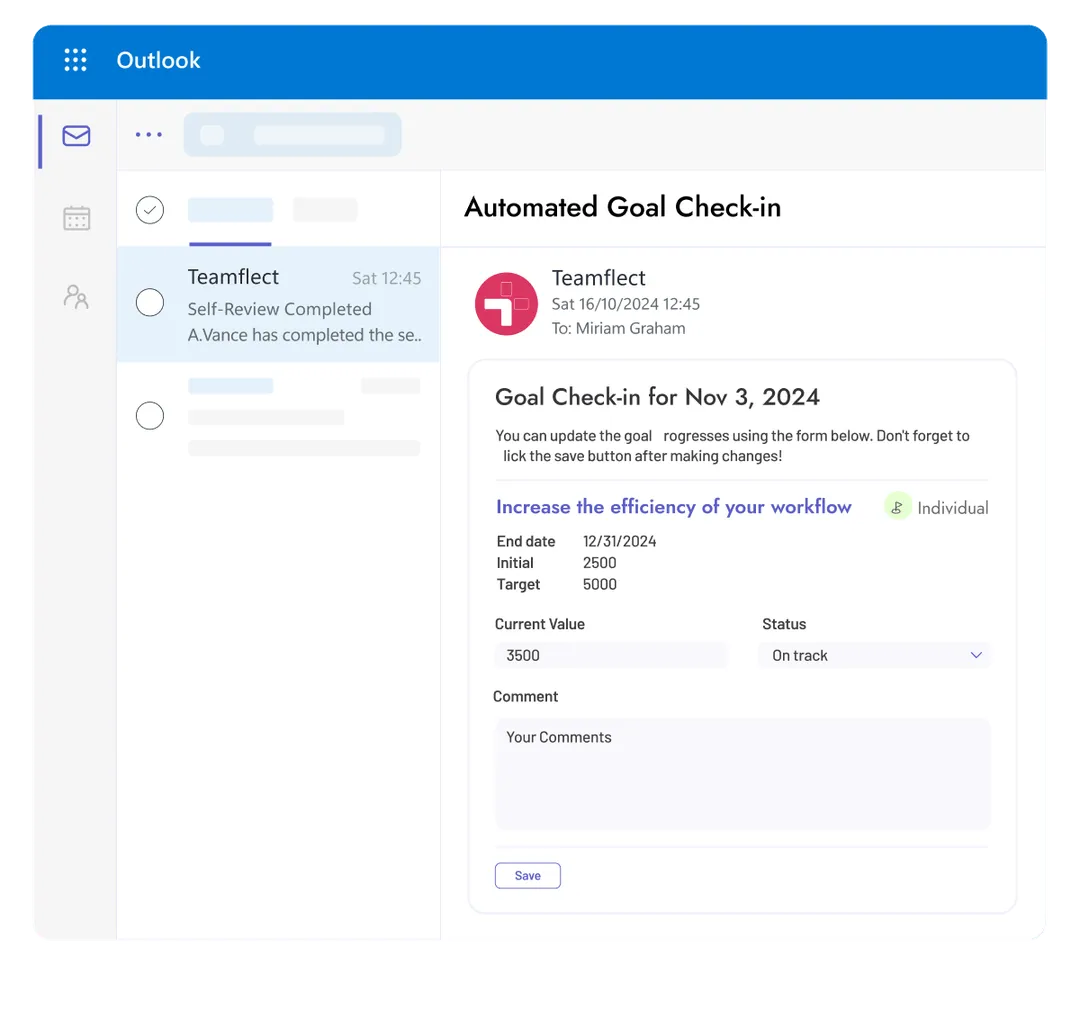Viewport: 1080px width, 1012px height.
Task: Open the app launcher grid icon
Action: click(76, 60)
